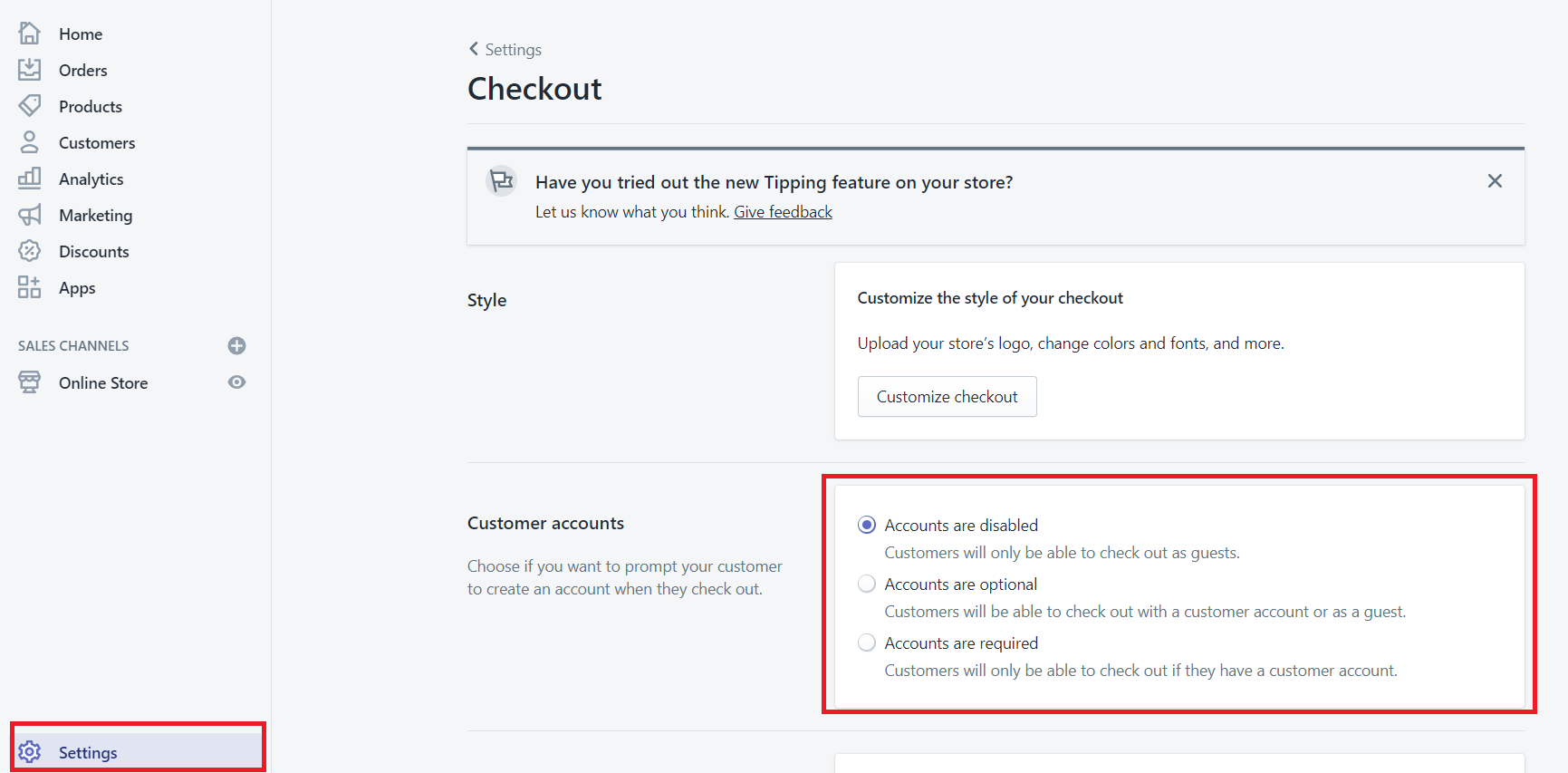Open Orders via its inbox icon
1568x773 pixels.
[30, 70]
